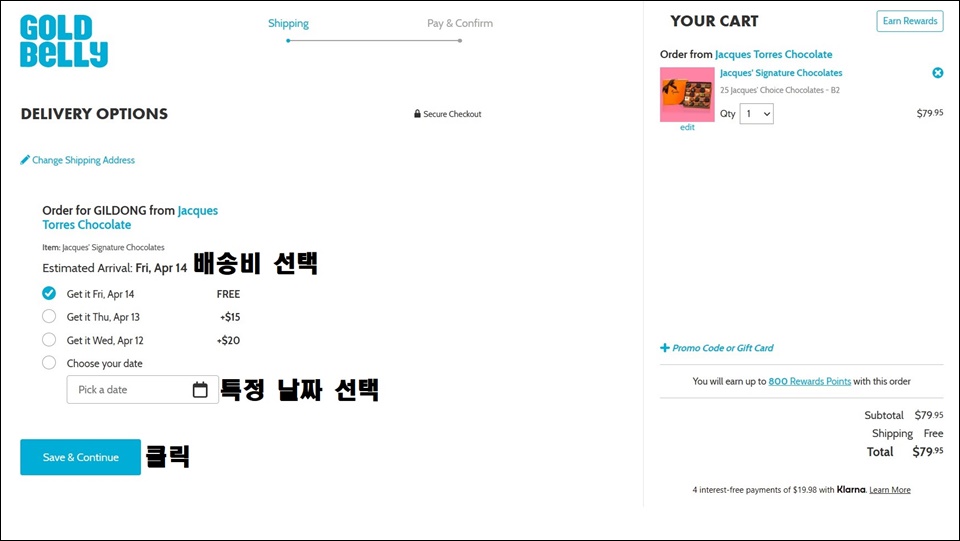960x541 pixels.
Task: Select Get it Thu, Apr 13 option
Action: [49, 316]
